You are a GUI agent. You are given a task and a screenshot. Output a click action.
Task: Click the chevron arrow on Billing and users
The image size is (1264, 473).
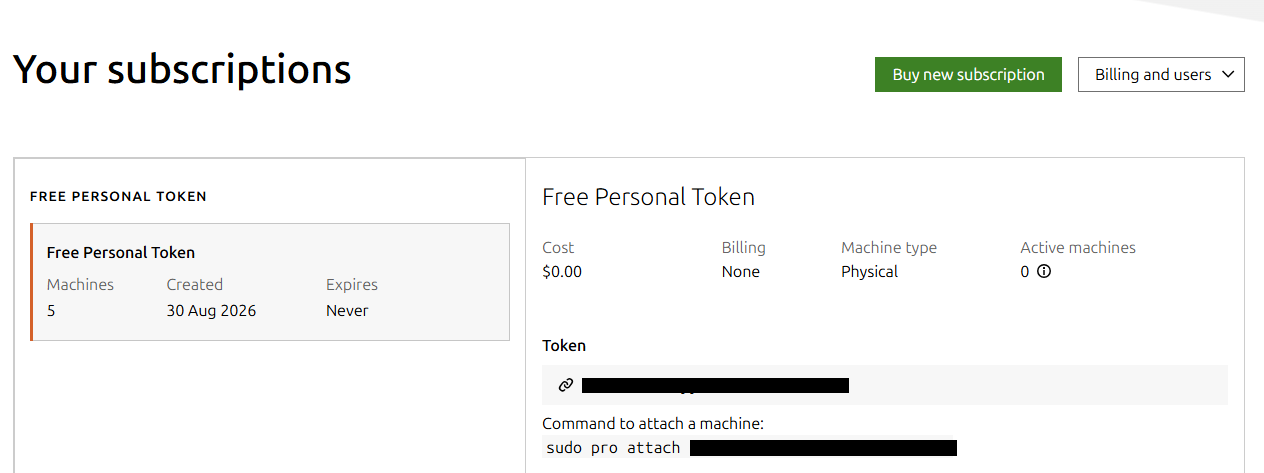(x=1229, y=74)
